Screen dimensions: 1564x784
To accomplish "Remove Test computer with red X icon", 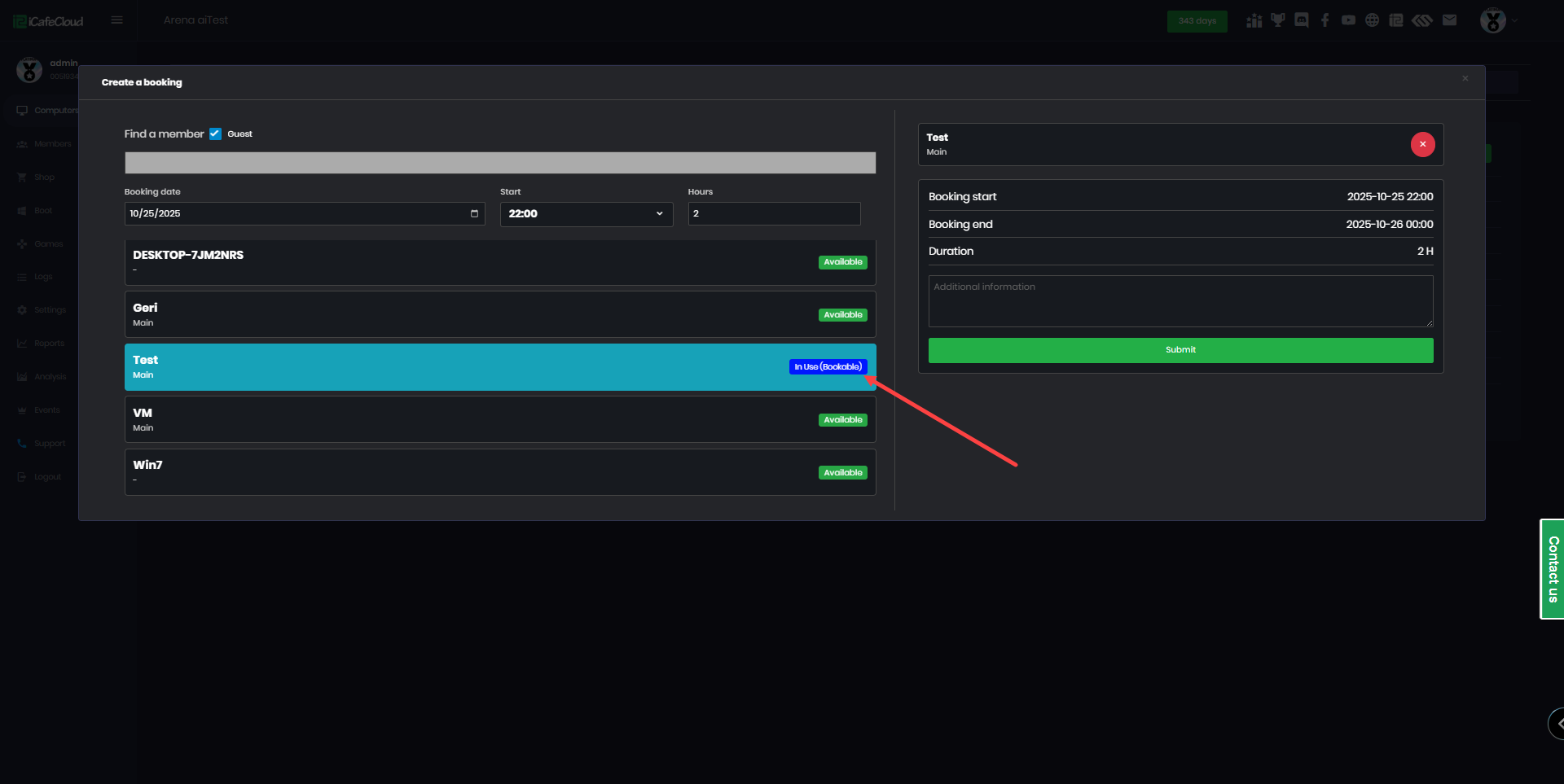I will tap(1422, 144).
